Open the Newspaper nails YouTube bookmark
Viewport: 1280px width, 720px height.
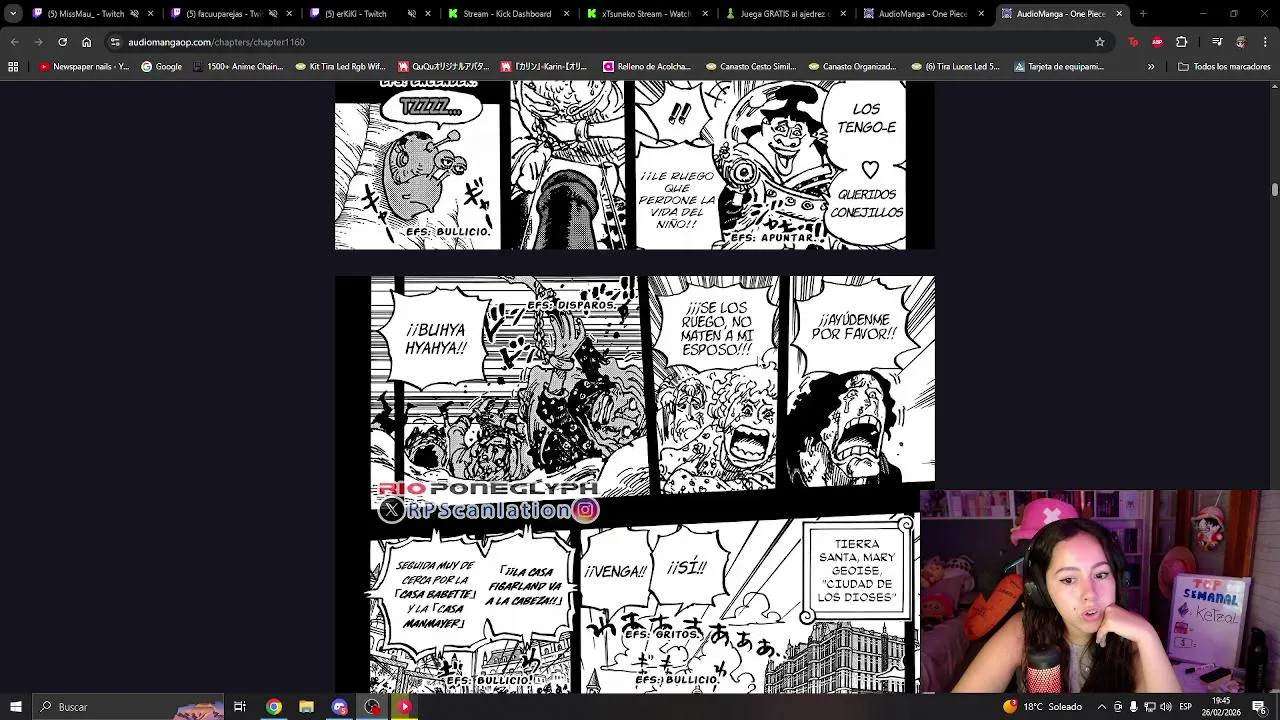[85, 66]
